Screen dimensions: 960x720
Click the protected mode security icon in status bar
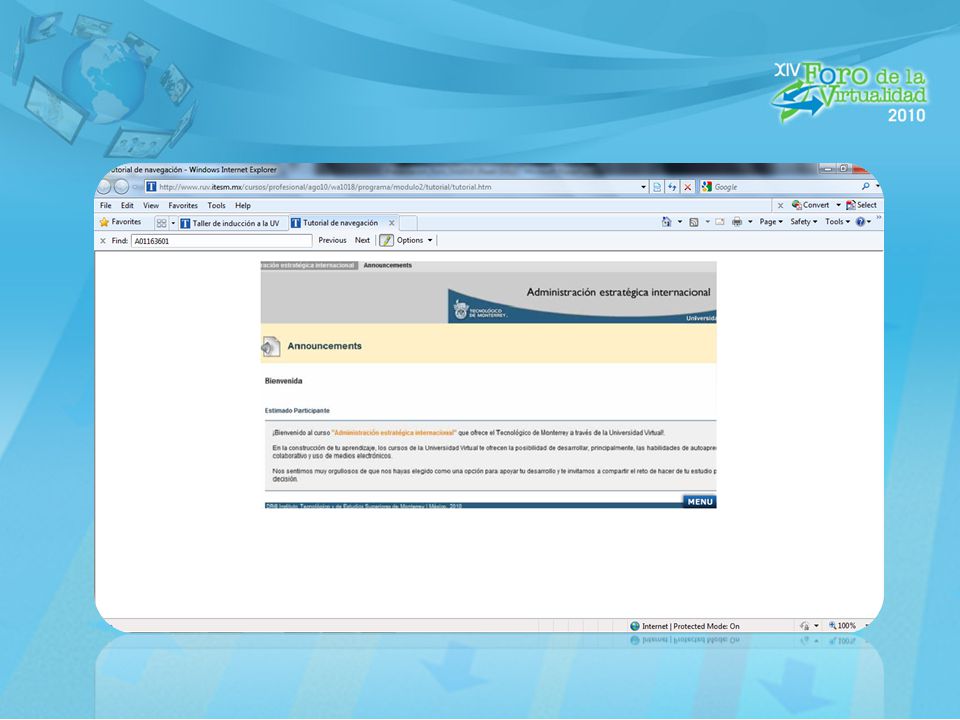pos(804,626)
